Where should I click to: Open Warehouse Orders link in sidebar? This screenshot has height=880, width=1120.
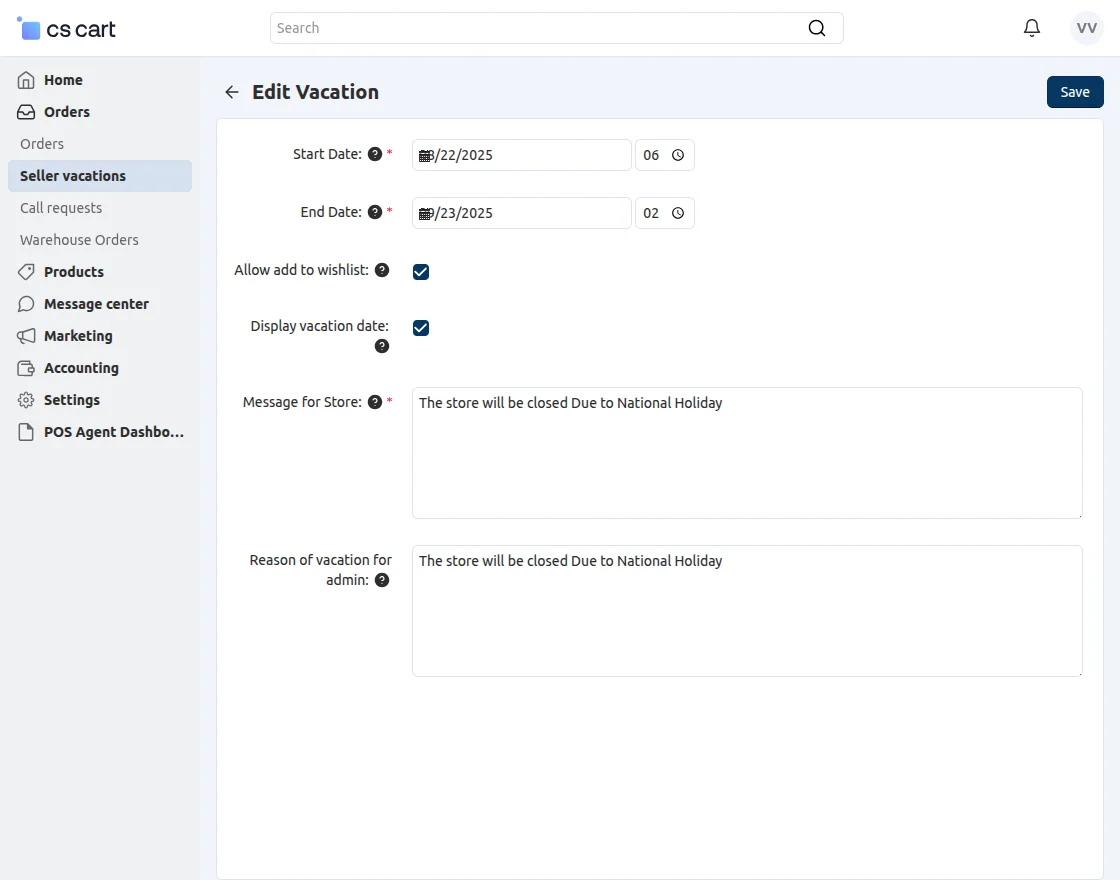pyautogui.click(x=79, y=240)
